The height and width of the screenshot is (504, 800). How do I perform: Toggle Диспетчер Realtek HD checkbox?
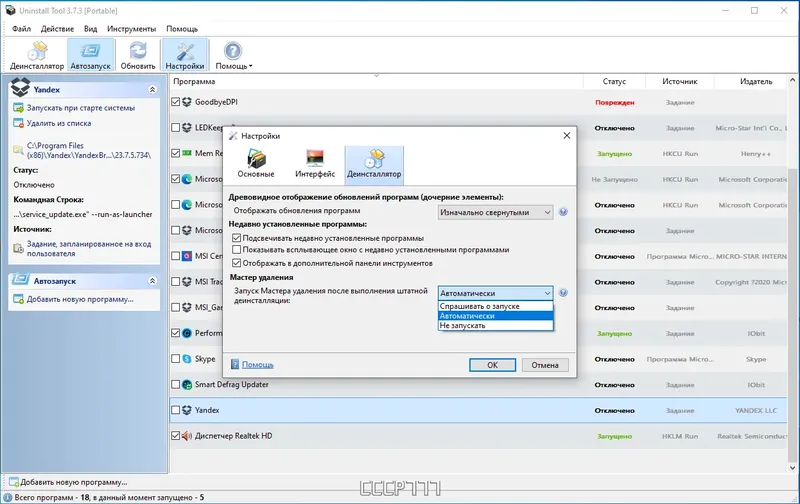tap(176, 436)
